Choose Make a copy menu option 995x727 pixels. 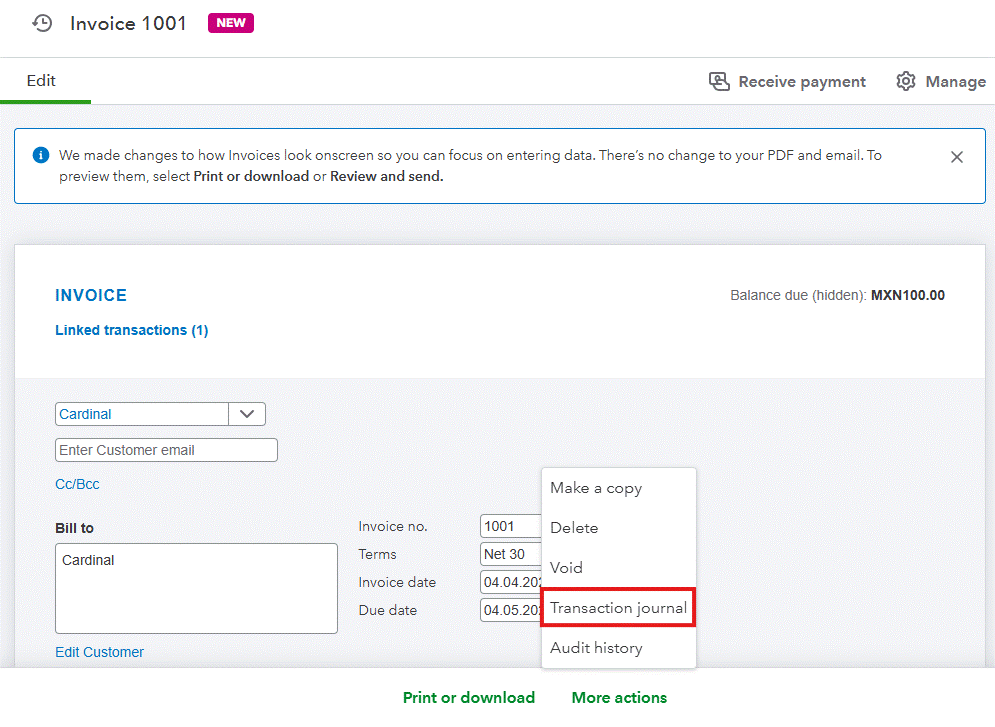point(596,488)
